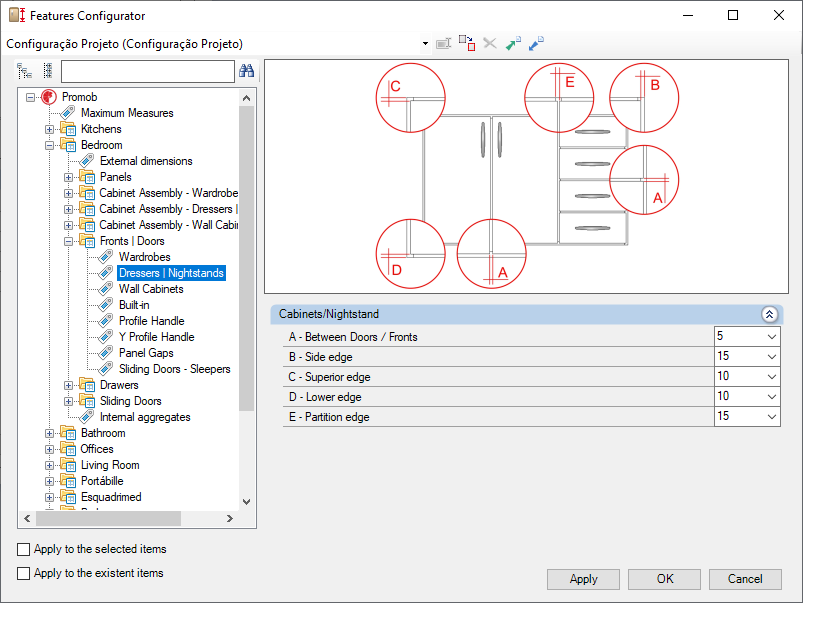Click the Panels folder icon
The image size is (820, 619).
tap(87, 177)
